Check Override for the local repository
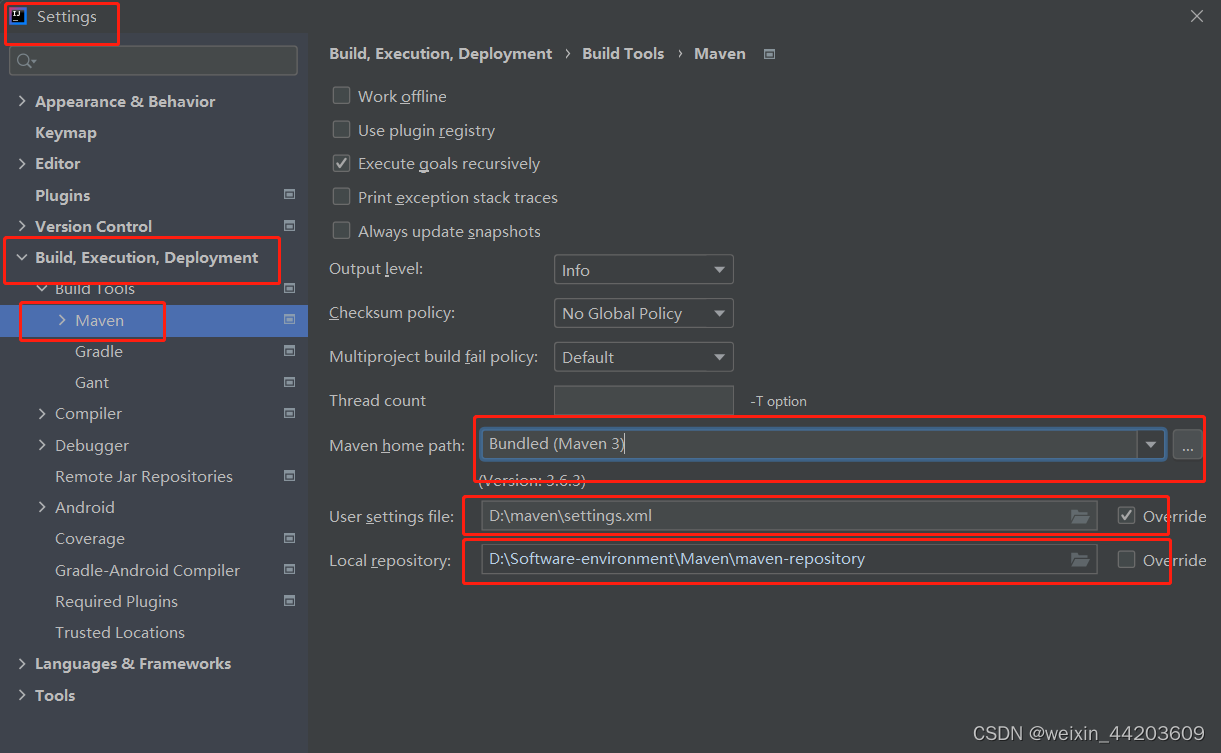1221x753 pixels. [x=1126, y=560]
